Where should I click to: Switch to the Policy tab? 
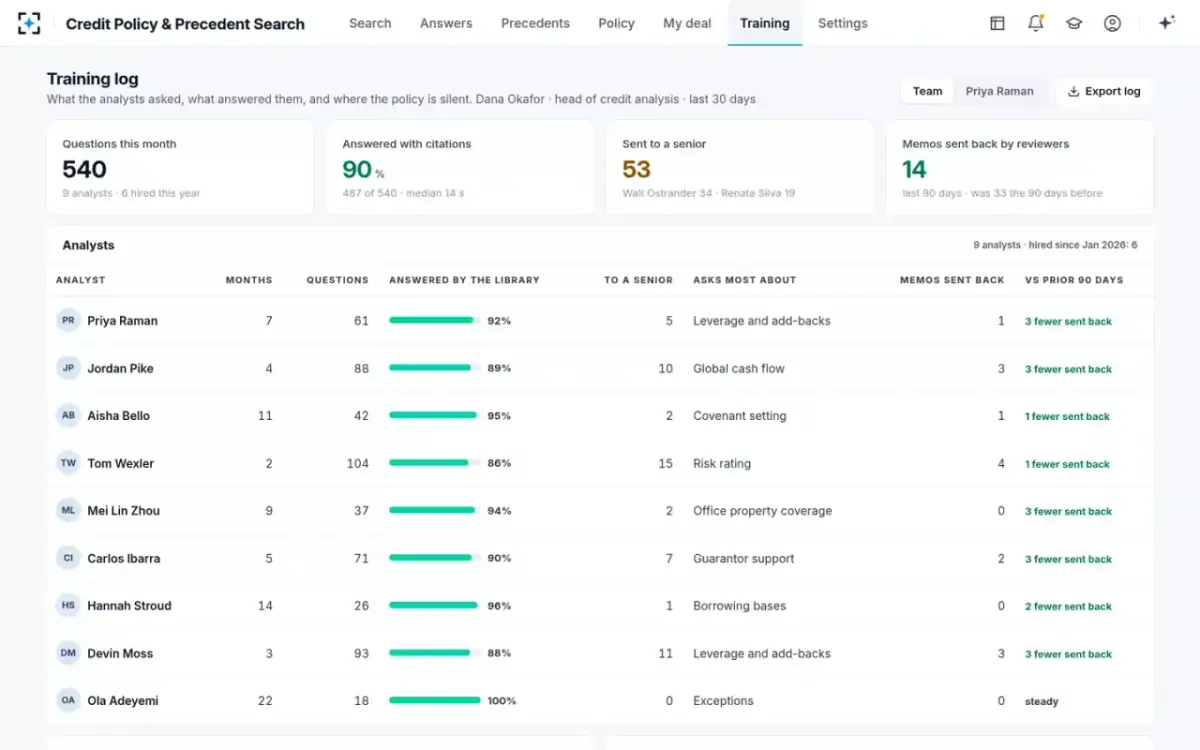pyautogui.click(x=616, y=23)
